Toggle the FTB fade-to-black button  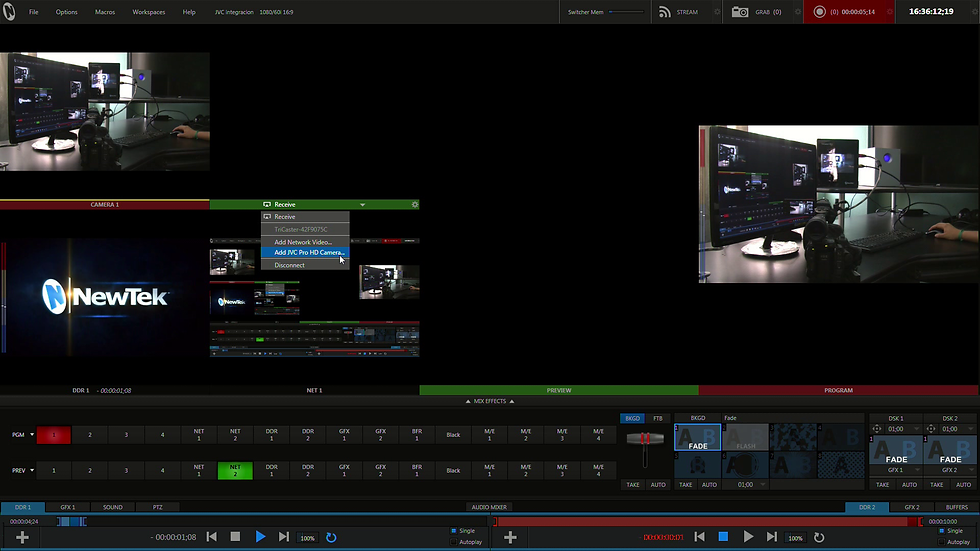point(658,418)
